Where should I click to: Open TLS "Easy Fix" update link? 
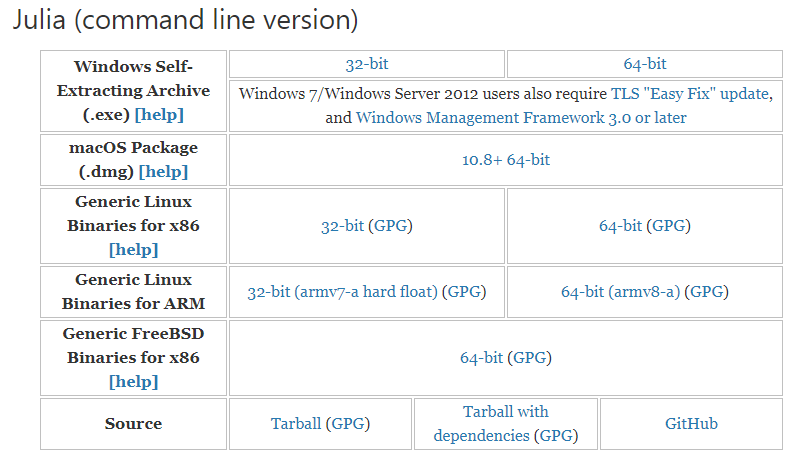coord(690,94)
